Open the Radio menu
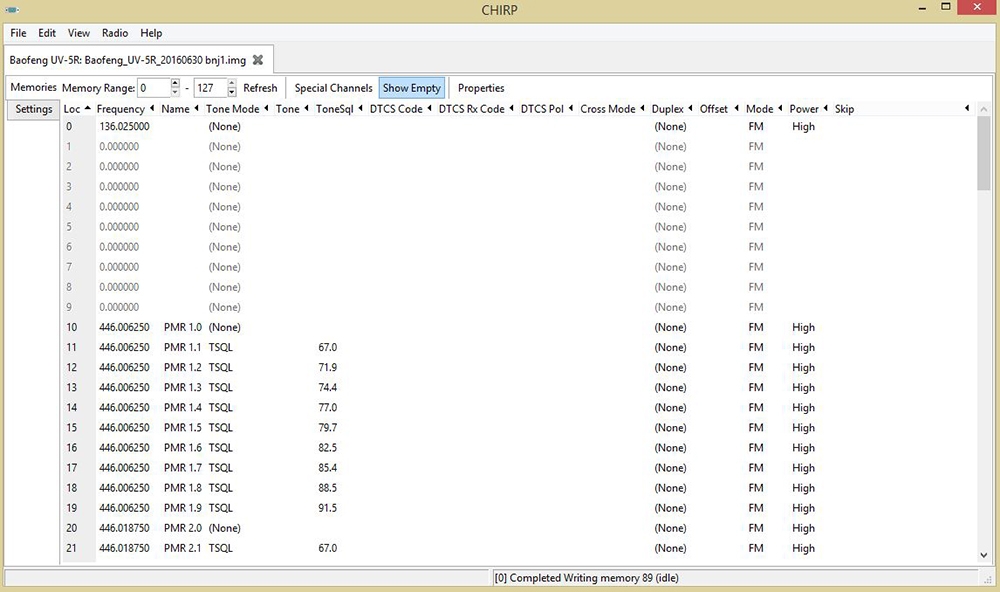 tap(115, 33)
